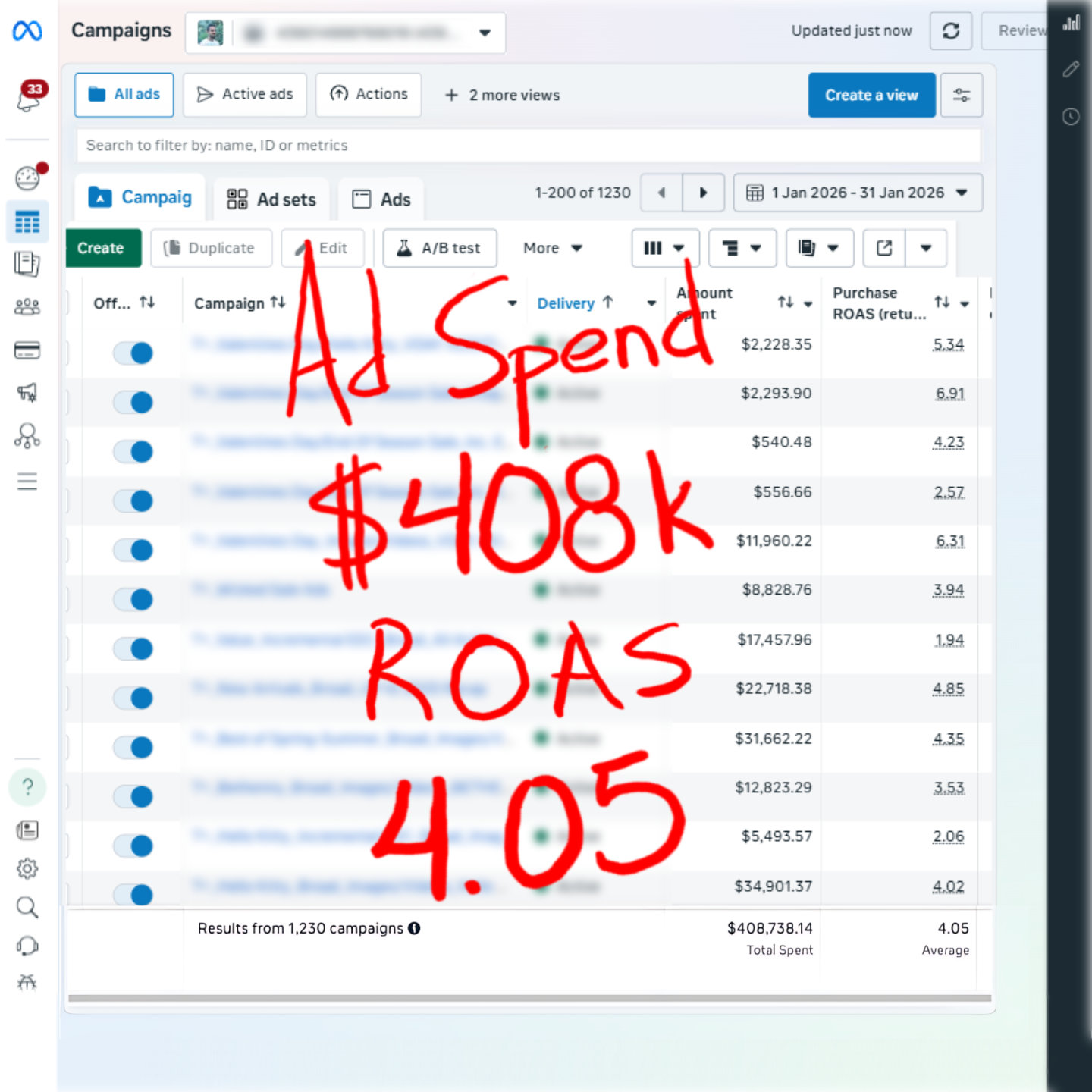Image resolution: width=1092 pixels, height=1092 pixels.
Task: Open the Help question mark icon
Action: pyautogui.click(x=27, y=787)
